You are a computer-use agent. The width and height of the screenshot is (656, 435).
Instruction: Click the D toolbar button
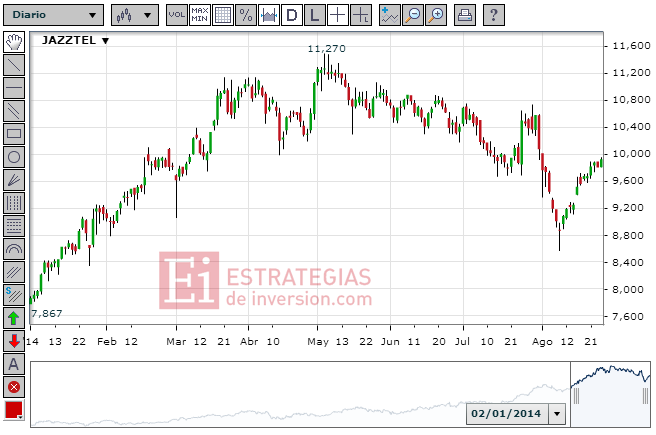point(292,15)
